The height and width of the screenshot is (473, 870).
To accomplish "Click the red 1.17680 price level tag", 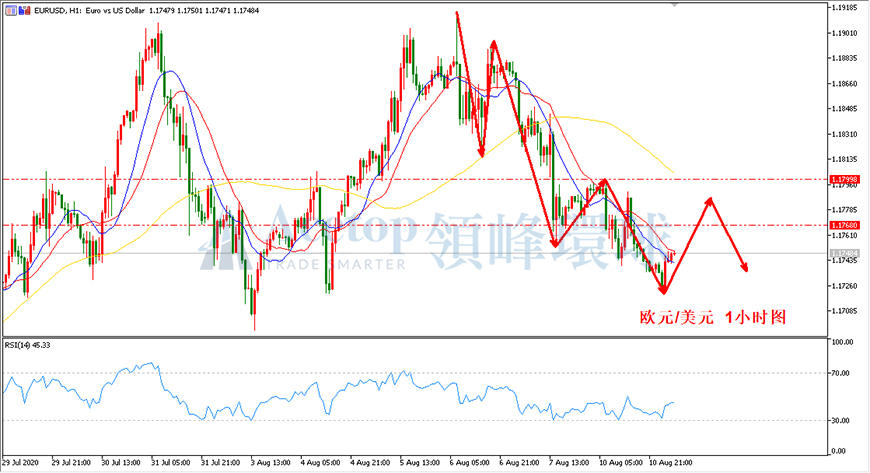I will point(844,225).
